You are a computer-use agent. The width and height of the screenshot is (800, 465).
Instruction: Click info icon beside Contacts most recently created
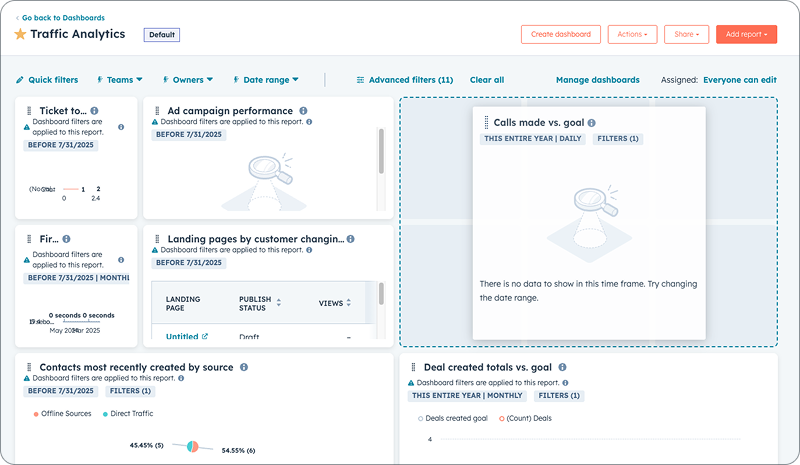click(244, 367)
